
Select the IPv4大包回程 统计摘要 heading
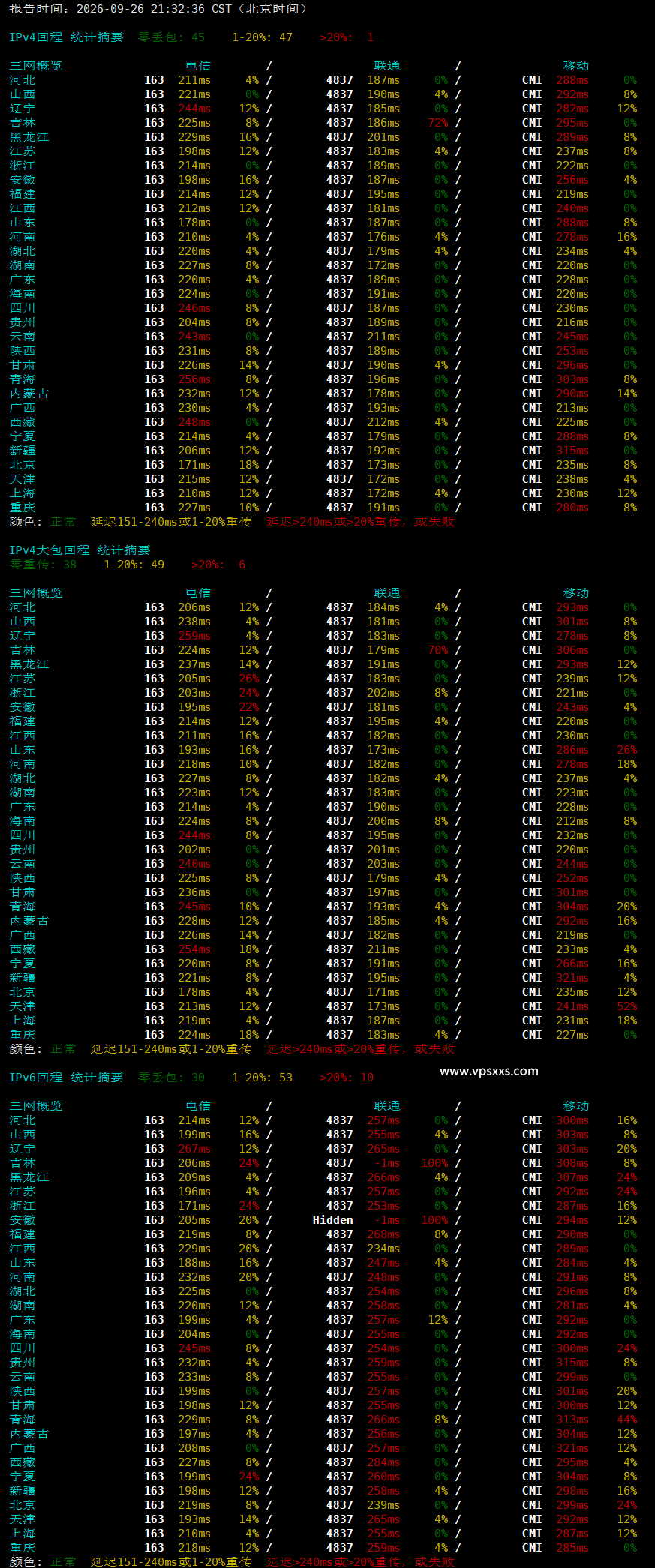point(80,550)
